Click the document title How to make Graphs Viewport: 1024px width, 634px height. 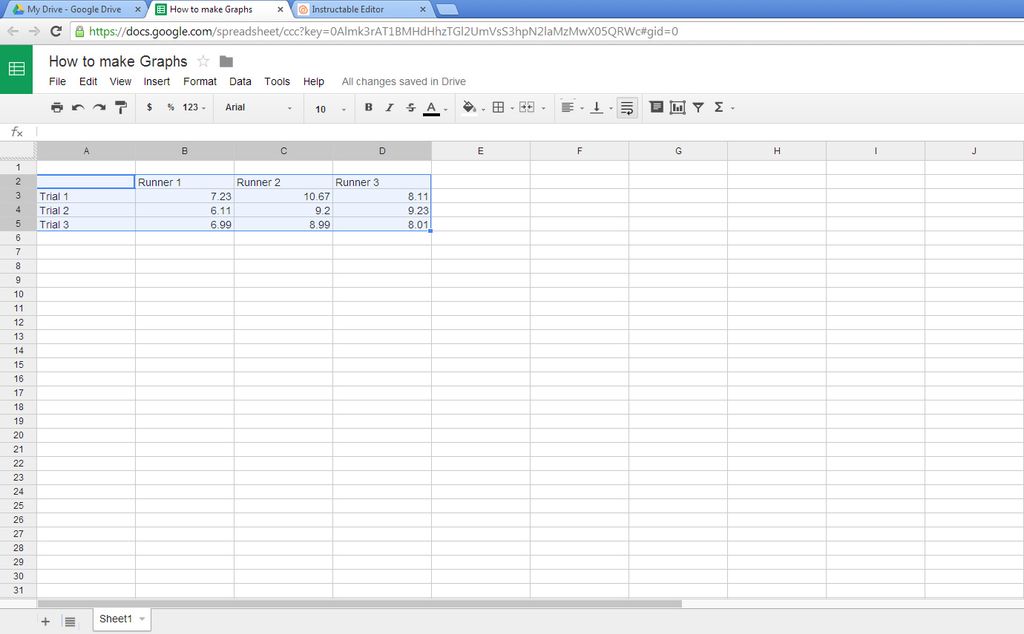pyautogui.click(x=118, y=61)
